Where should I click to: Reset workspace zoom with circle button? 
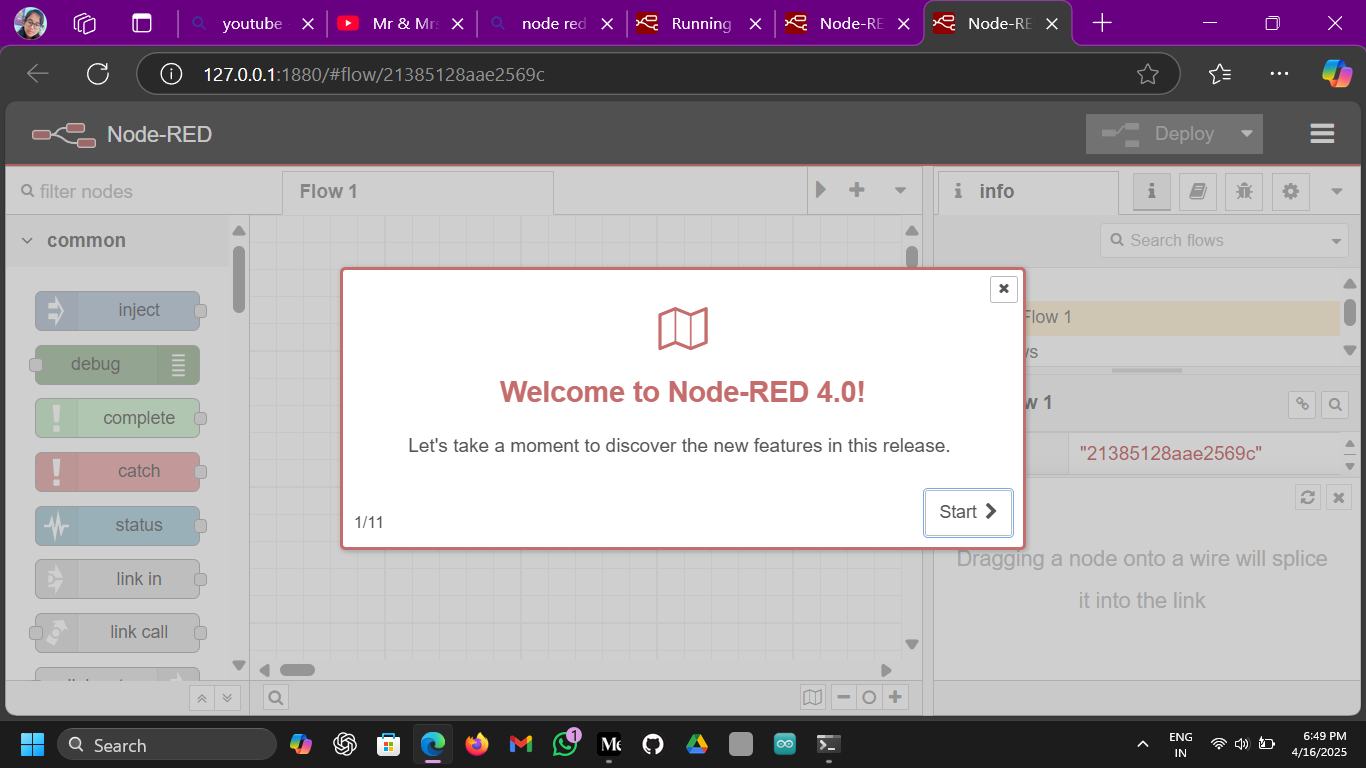(x=869, y=698)
